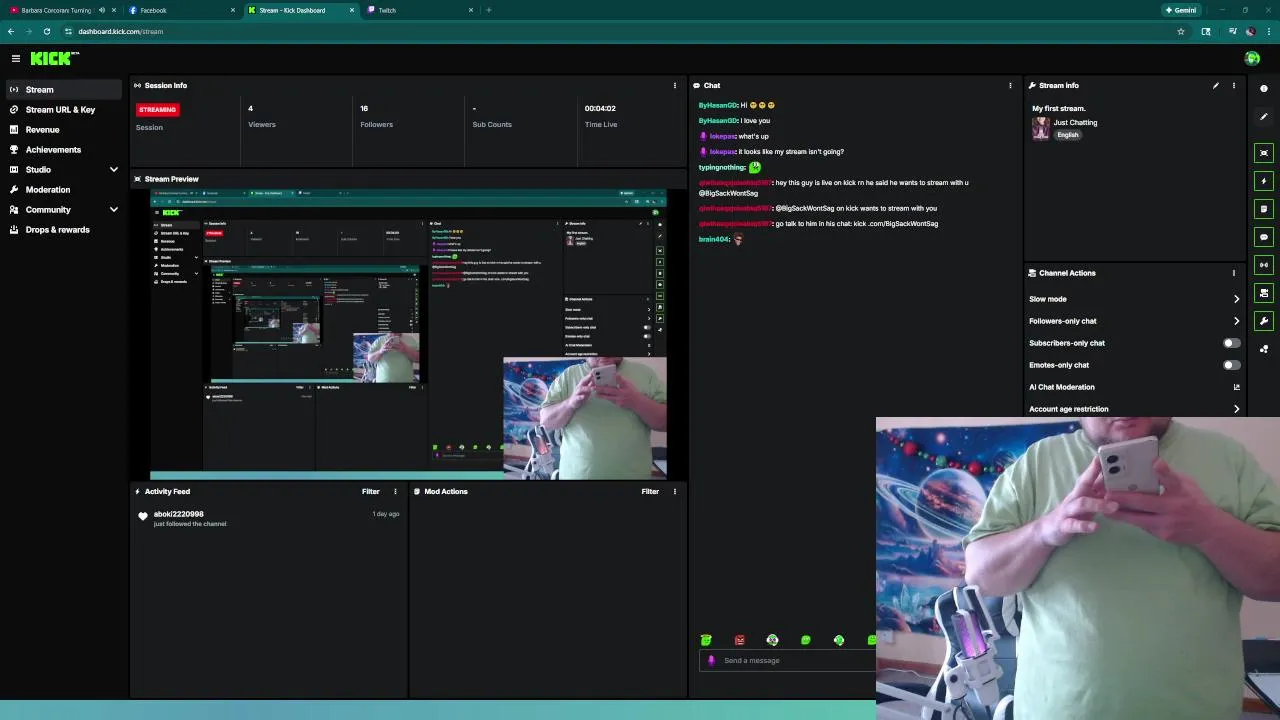Open Moderation in the left sidebar
The height and width of the screenshot is (720, 1280).
coord(62,190)
